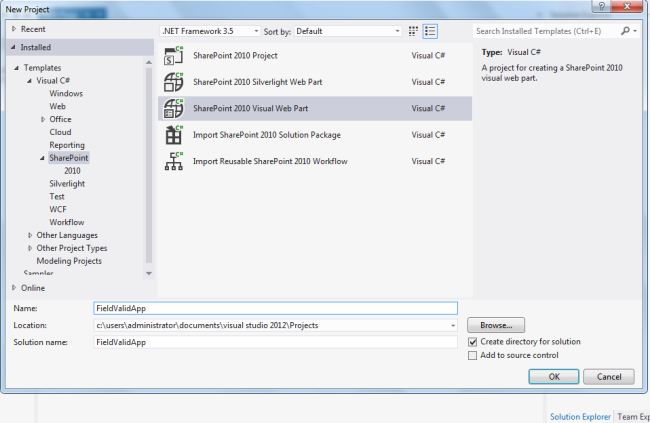Click the Search Installed Templates field

(546, 31)
